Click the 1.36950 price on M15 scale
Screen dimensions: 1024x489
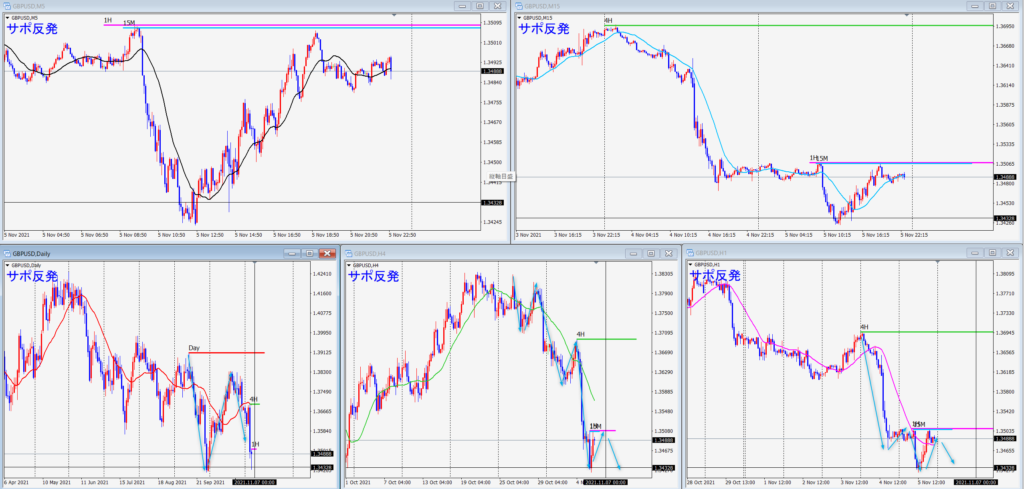tap(1006, 27)
